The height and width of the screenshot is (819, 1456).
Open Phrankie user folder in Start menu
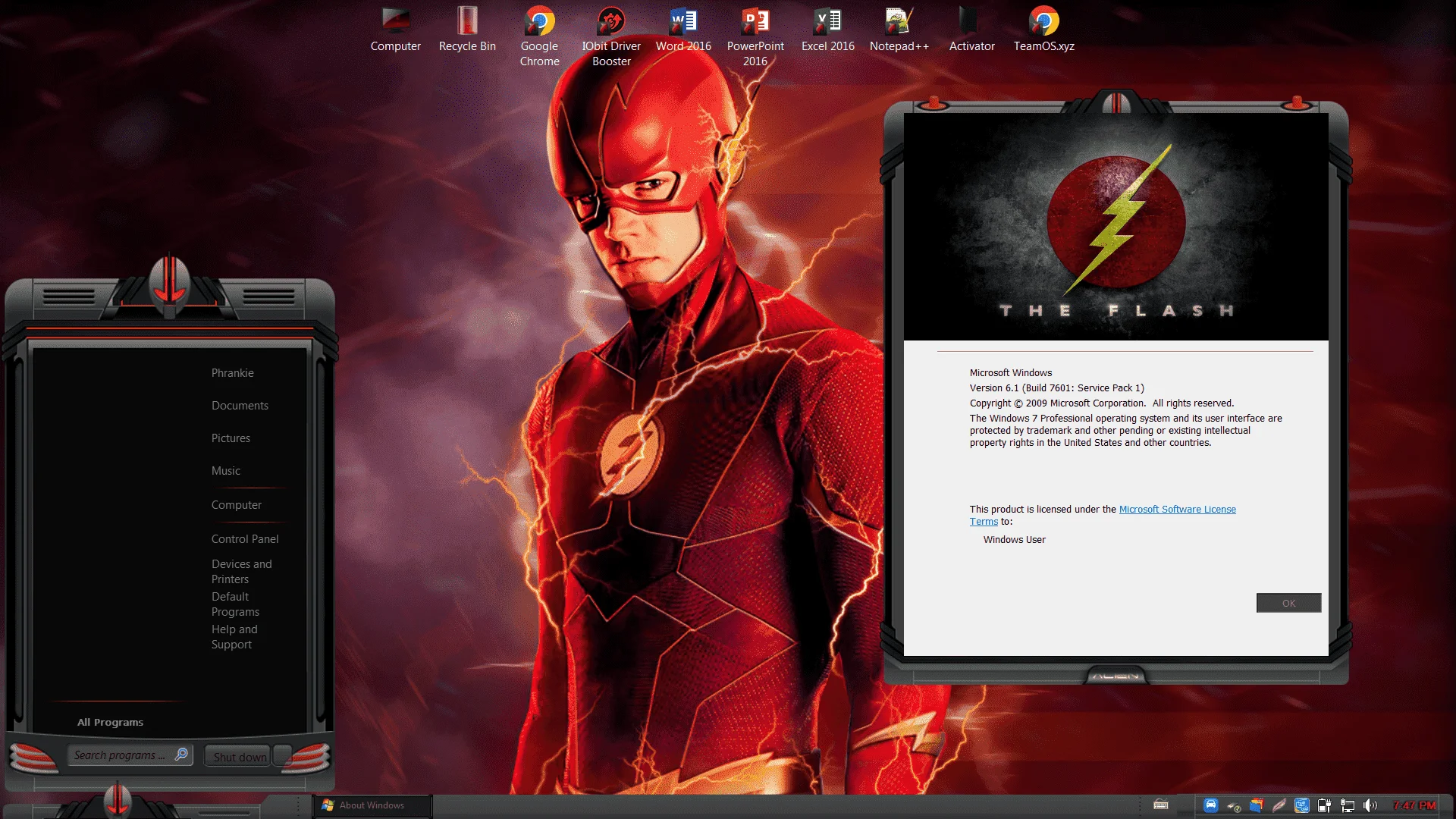(x=233, y=373)
